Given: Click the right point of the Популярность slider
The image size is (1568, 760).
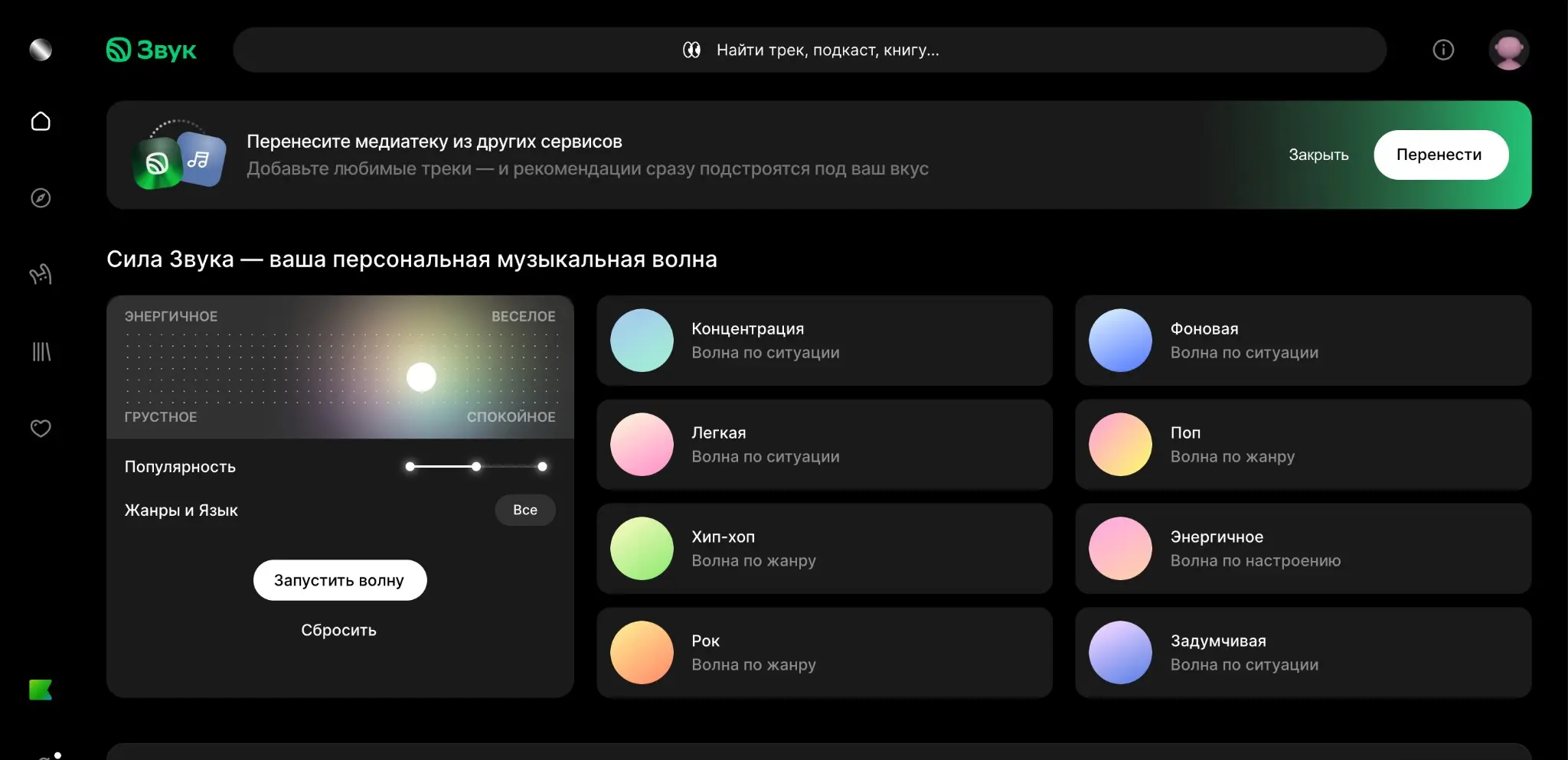Looking at the screenshot, I should [x=542, y=466].
